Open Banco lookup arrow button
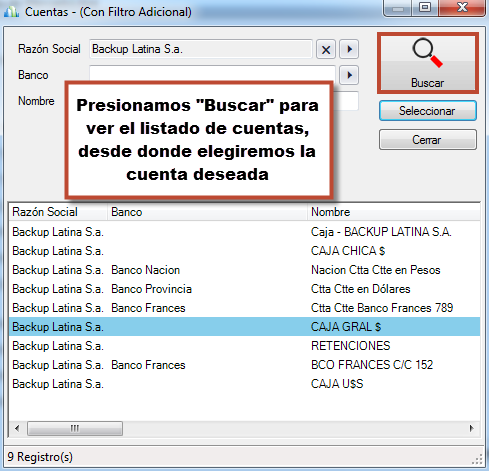The width and height of the screenshot is (489, 471). click(x=349, y=75)
